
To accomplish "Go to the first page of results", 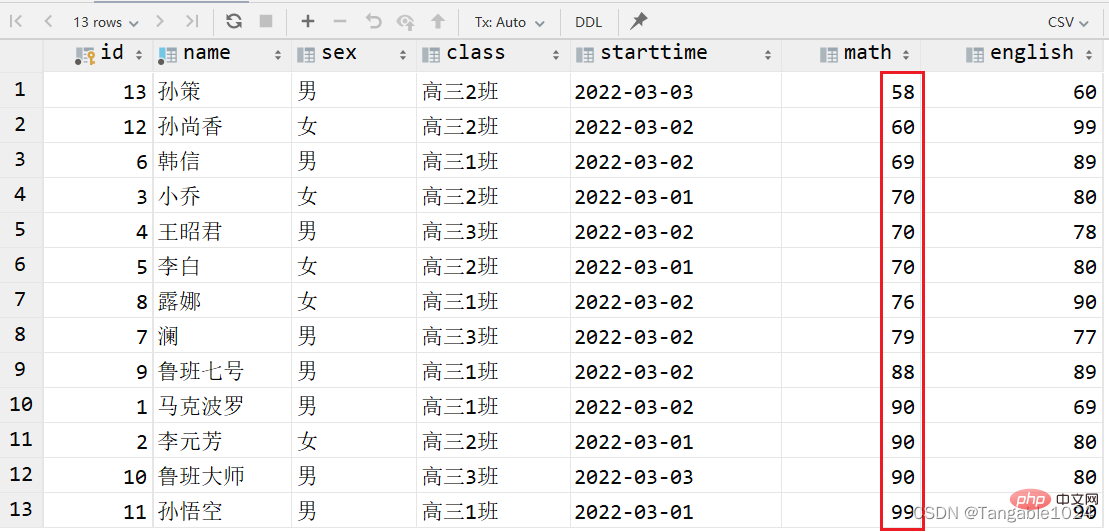I will (x=16, y=21).
